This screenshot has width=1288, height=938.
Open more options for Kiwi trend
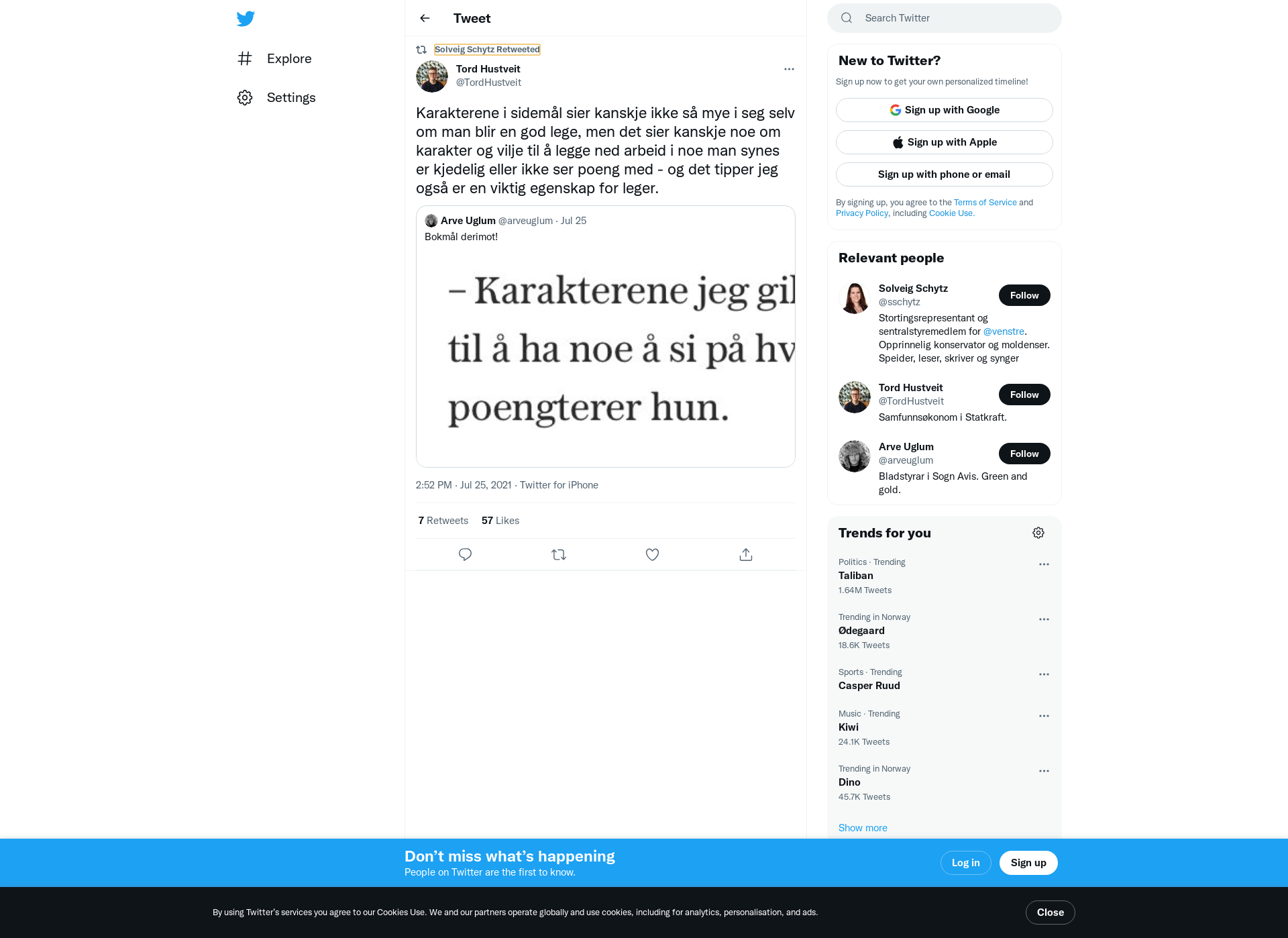point(1044,716)
